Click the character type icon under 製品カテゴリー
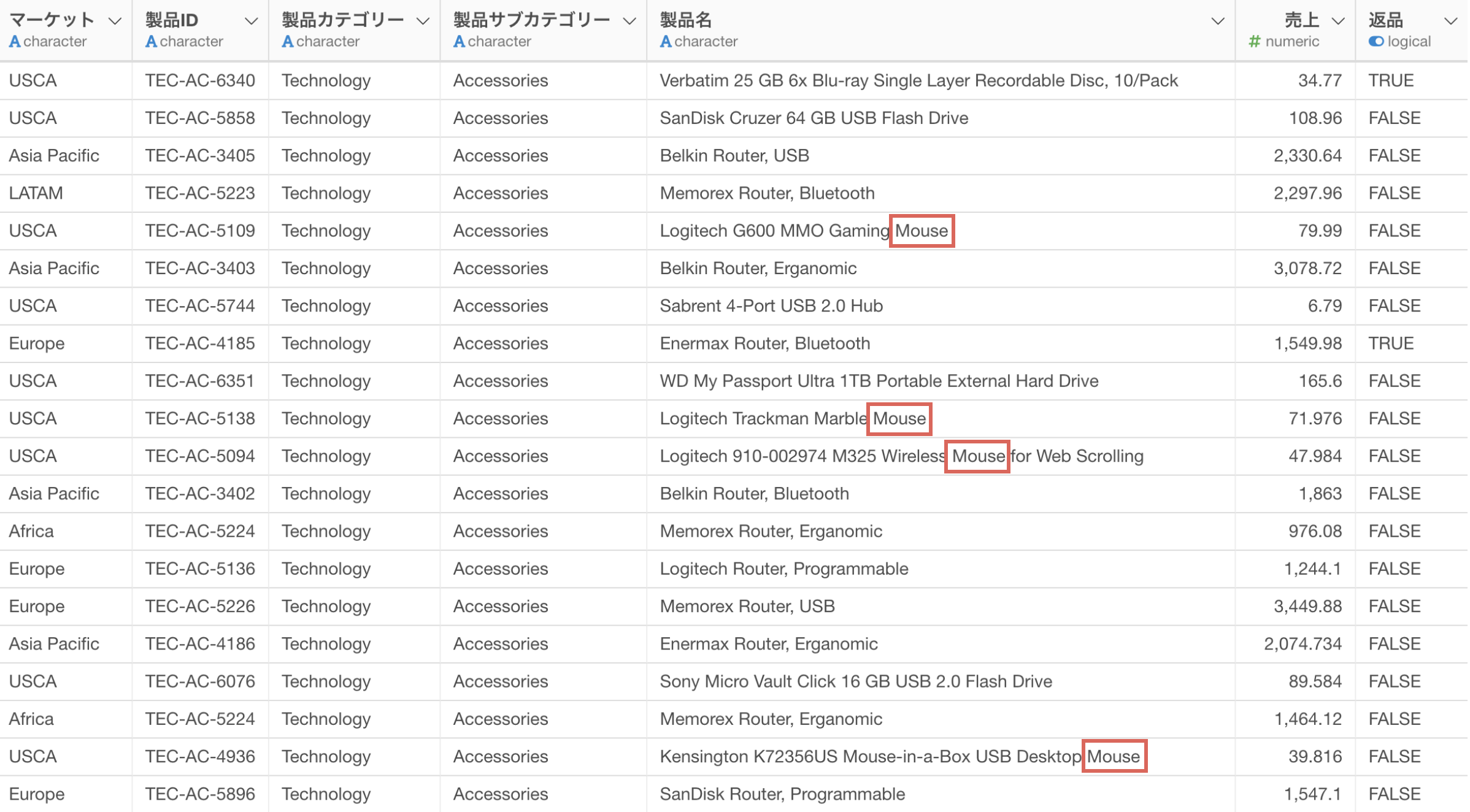Image resolution: width=1470 pixels, height=812 pixels. 287,42
